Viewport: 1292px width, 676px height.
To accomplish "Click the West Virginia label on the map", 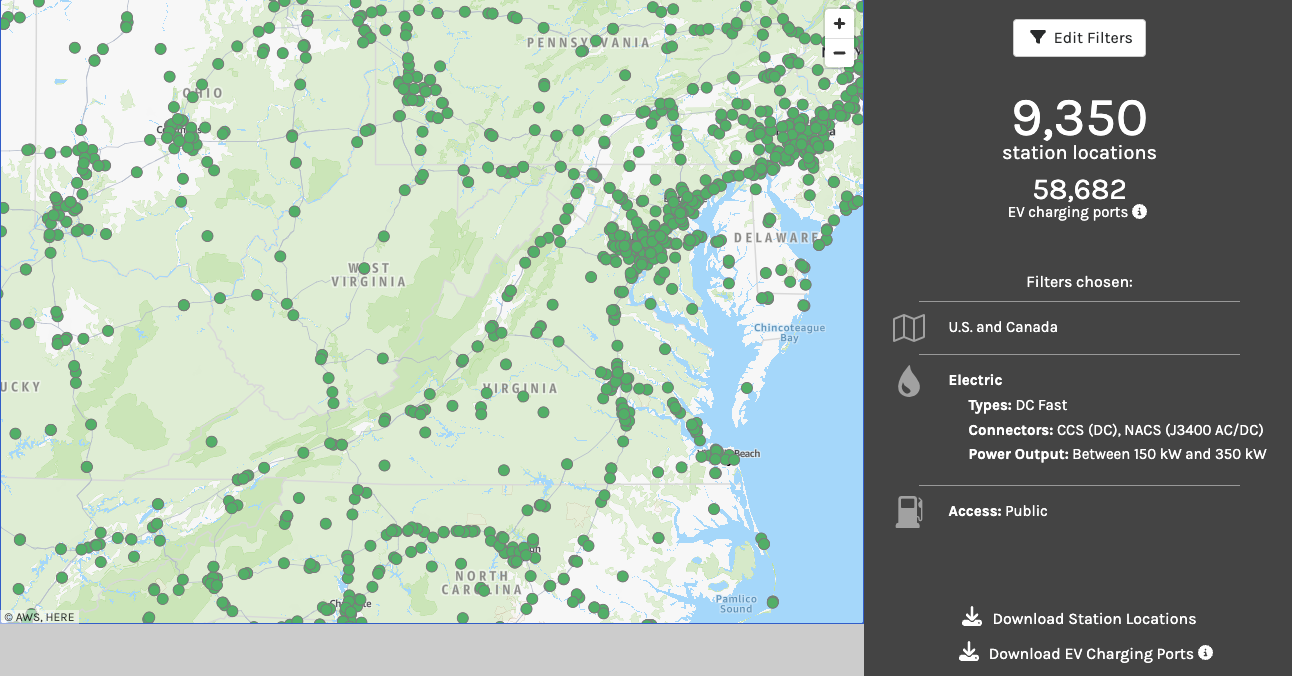I will [x=369, y=275].
